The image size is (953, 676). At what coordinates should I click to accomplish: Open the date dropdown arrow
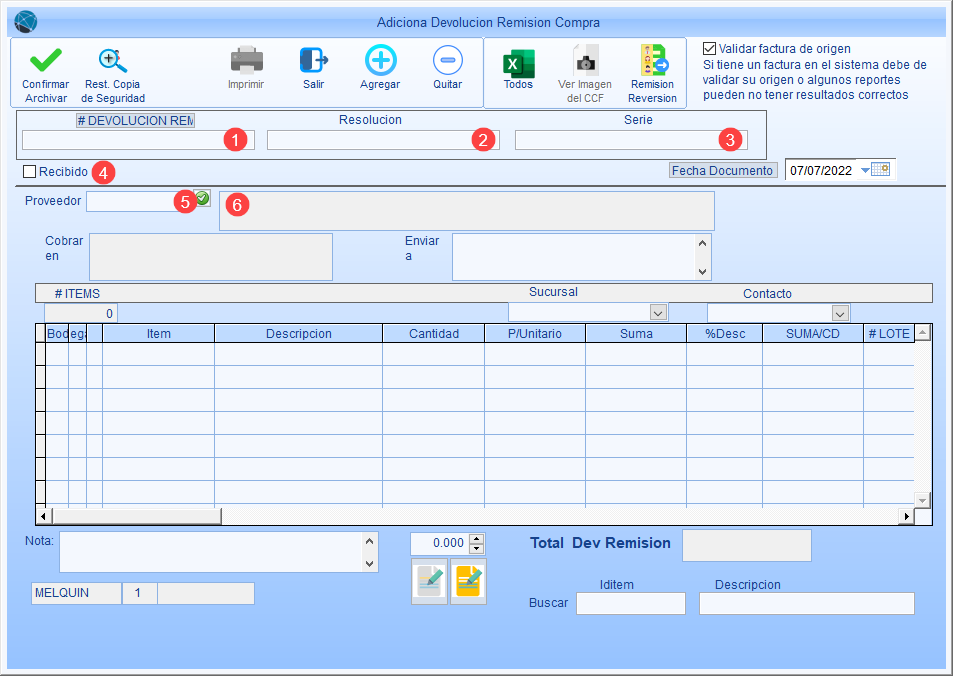(x=865, y=170)
